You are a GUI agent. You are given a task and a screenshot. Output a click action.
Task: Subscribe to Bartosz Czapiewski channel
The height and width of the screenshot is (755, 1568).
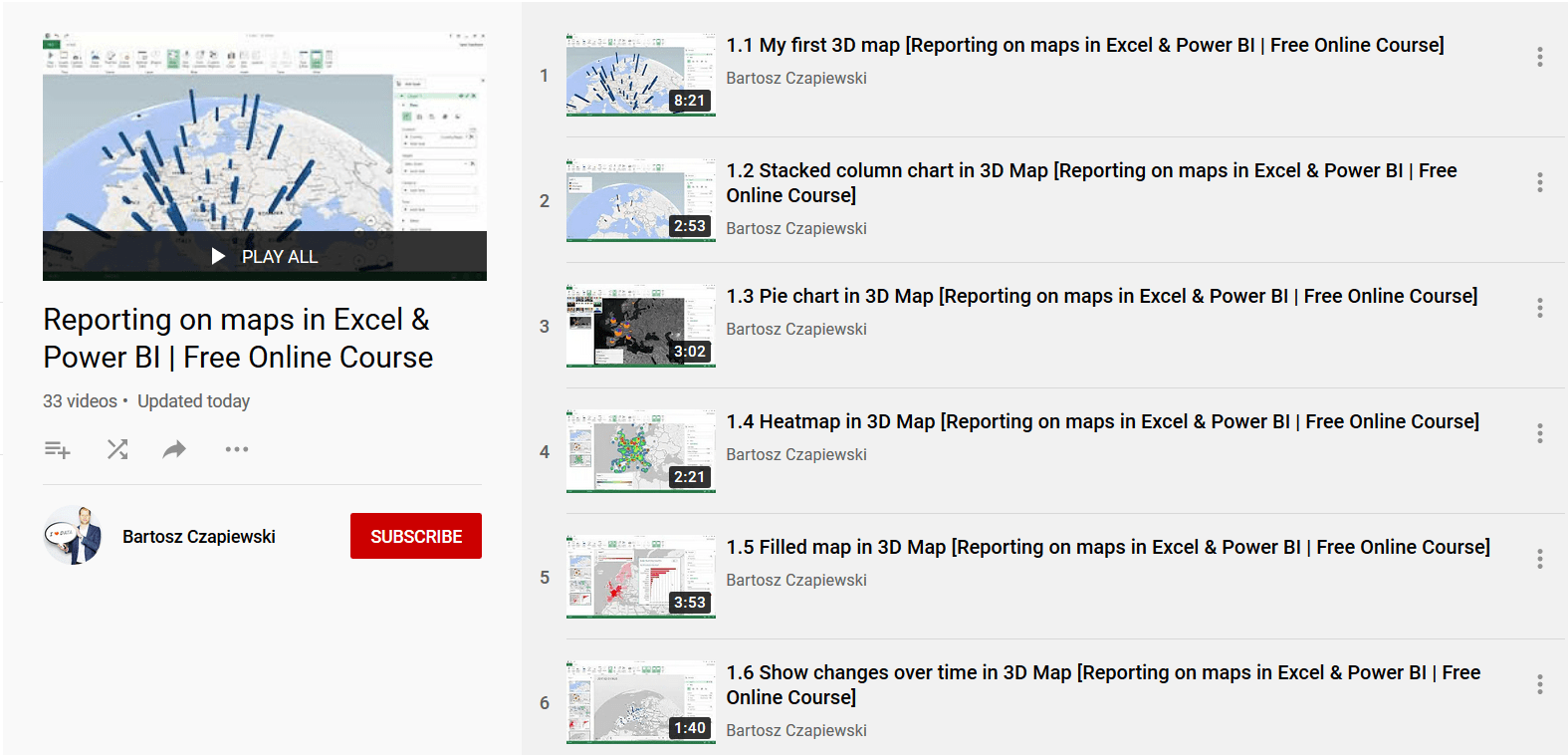(416, 536)
